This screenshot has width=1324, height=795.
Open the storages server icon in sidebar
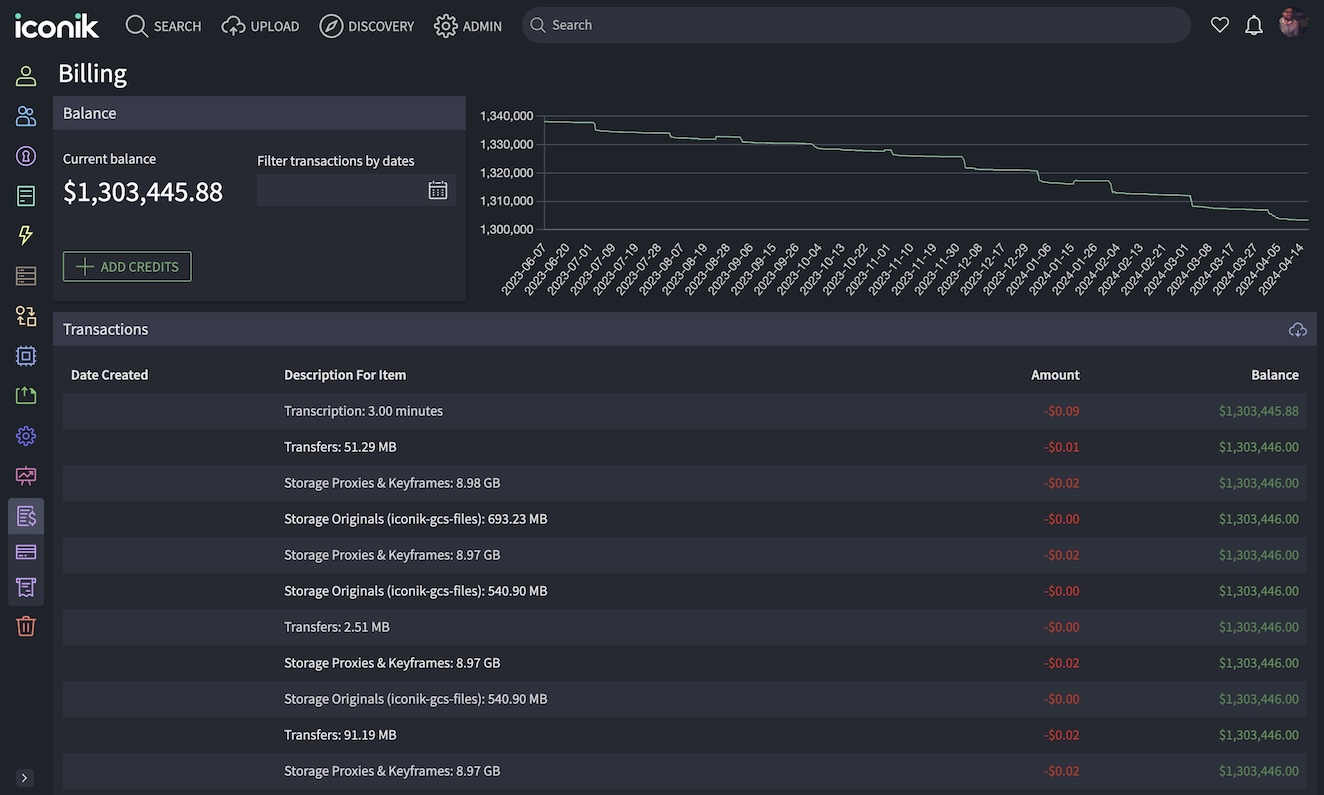point(25,275)
